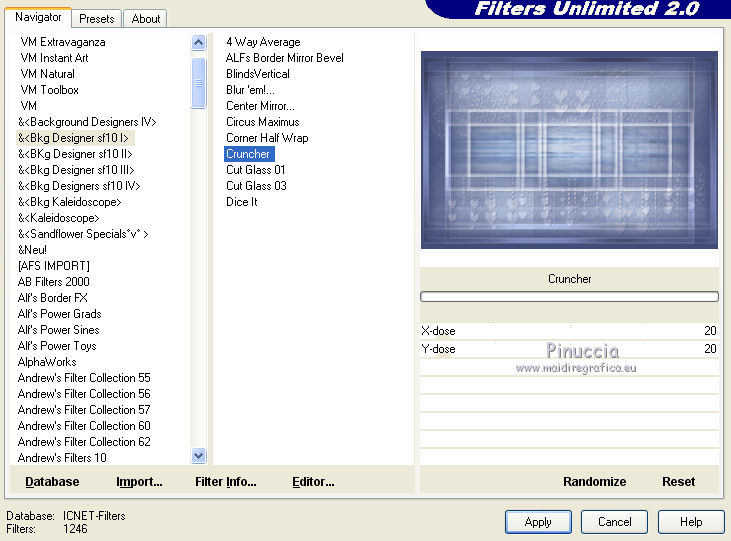The height and width of the screenshot is (541, 731).
Task: Open the Help button
Action: click(x=691, y=522)
